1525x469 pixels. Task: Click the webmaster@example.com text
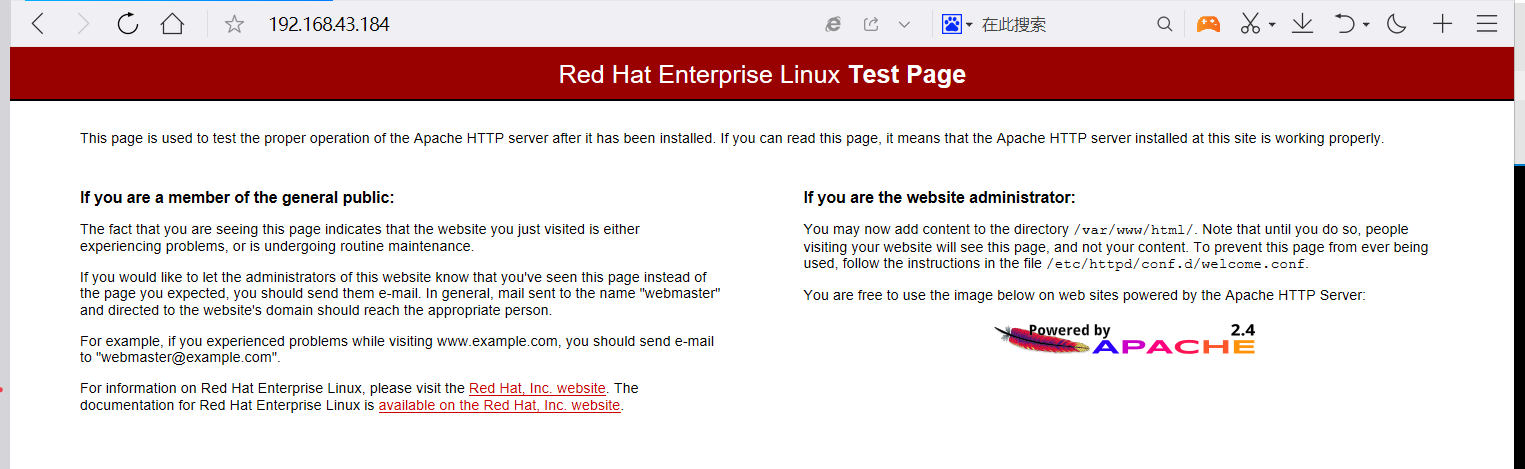pos(187,357)
